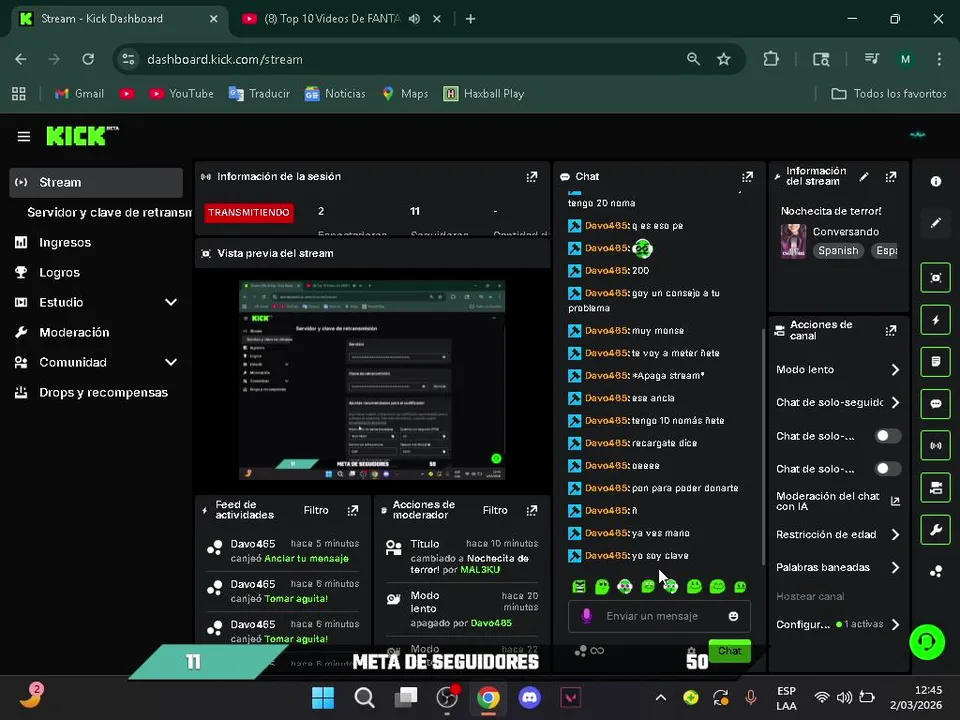Toggle switch above Moderación del chat con IA
The height and width of the screenshot is (720, 960).
887,468
